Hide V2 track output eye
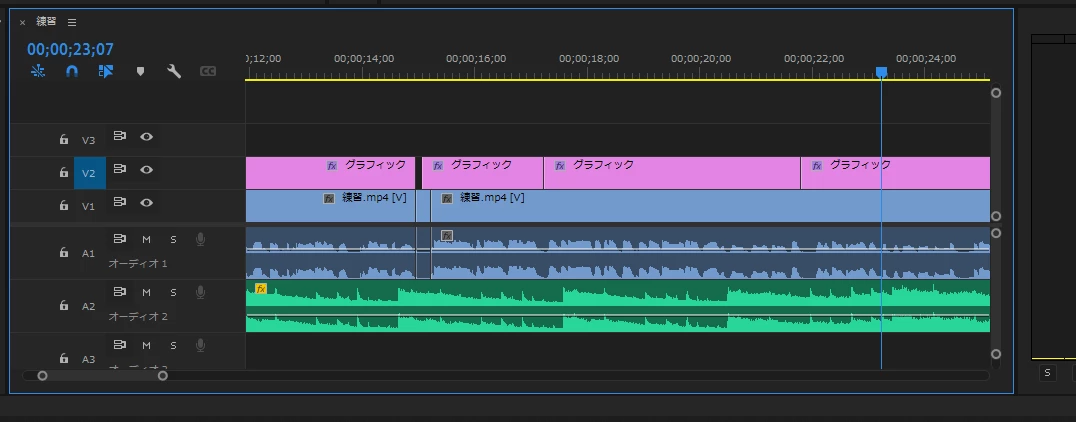Viewport: 1076px width, 422px height. [146, 169]
